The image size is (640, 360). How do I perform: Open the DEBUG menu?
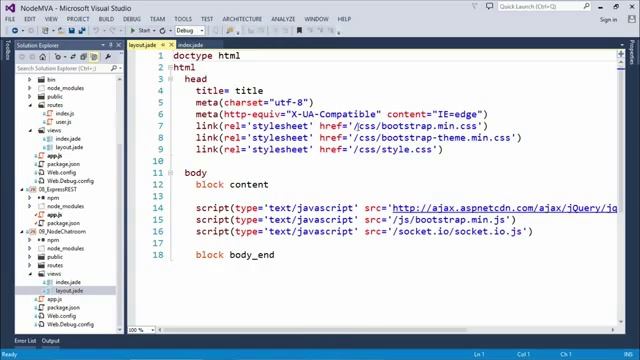click(132, 19)
